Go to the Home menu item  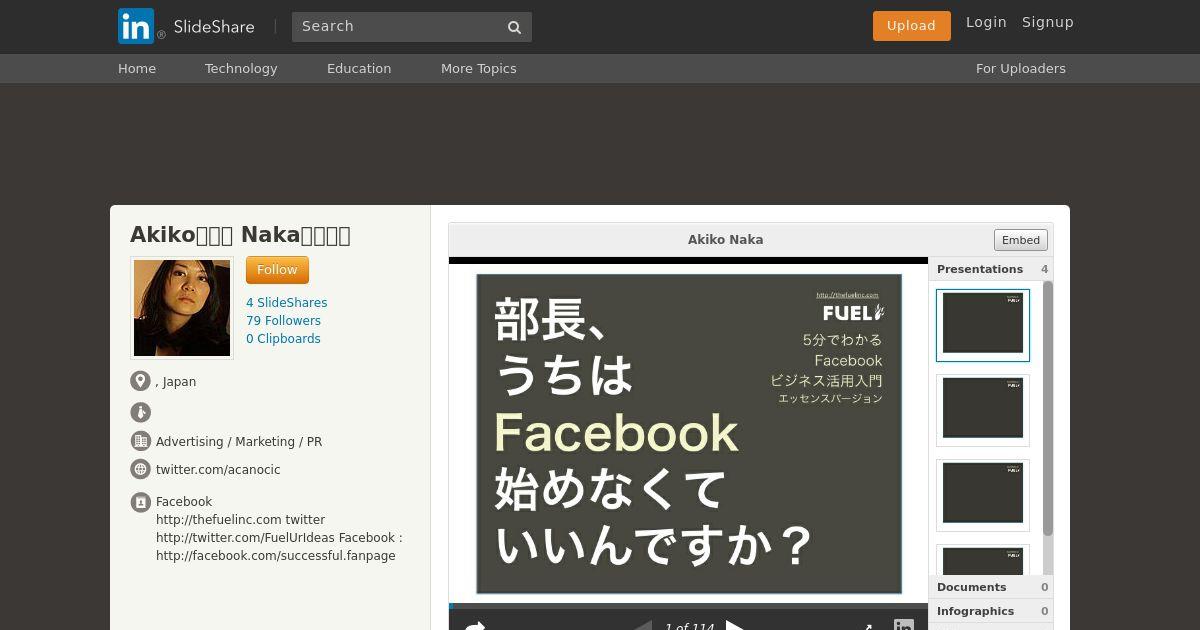click(137, 68)
